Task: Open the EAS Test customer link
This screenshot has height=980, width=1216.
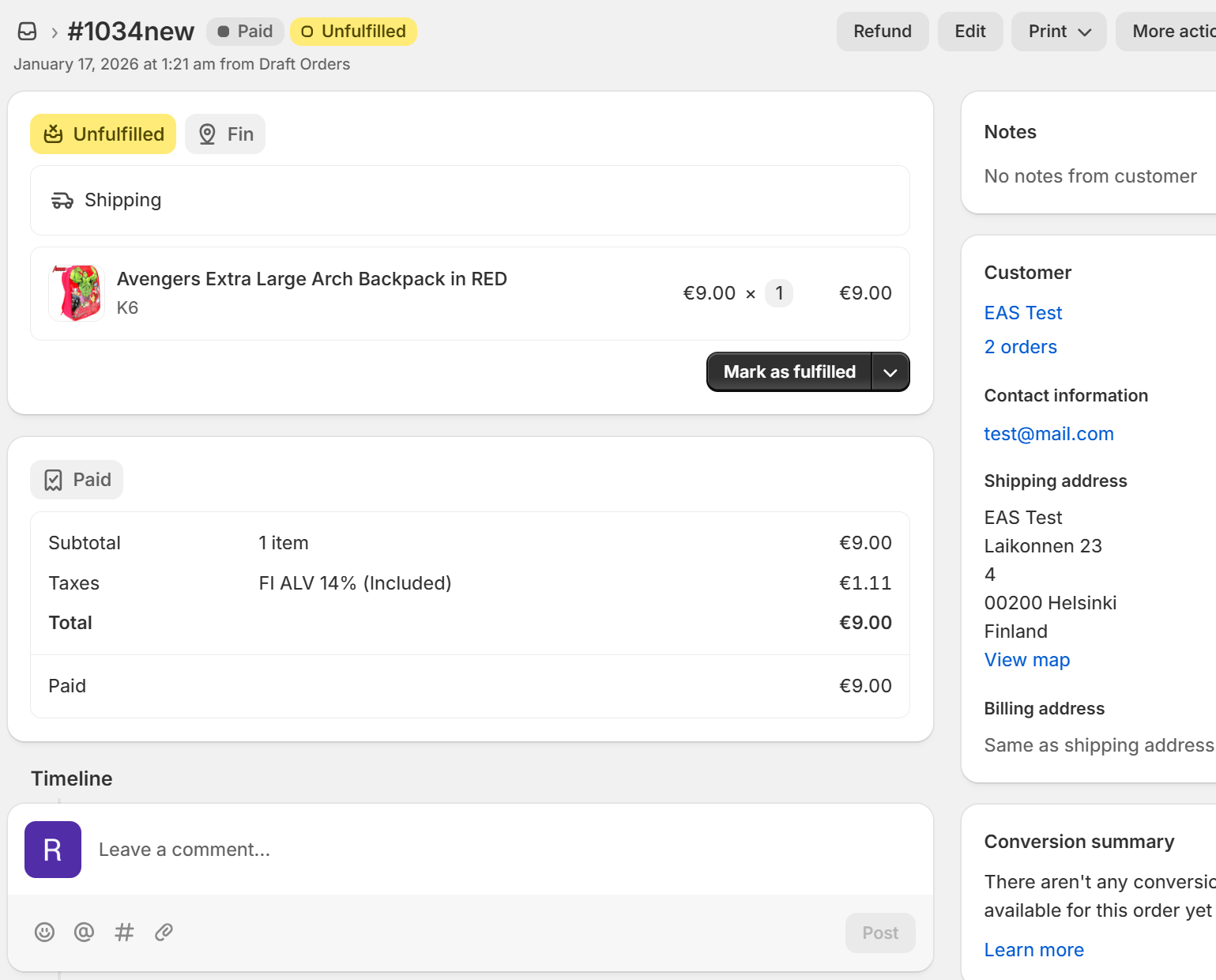Action: (x=1023, y=313)
